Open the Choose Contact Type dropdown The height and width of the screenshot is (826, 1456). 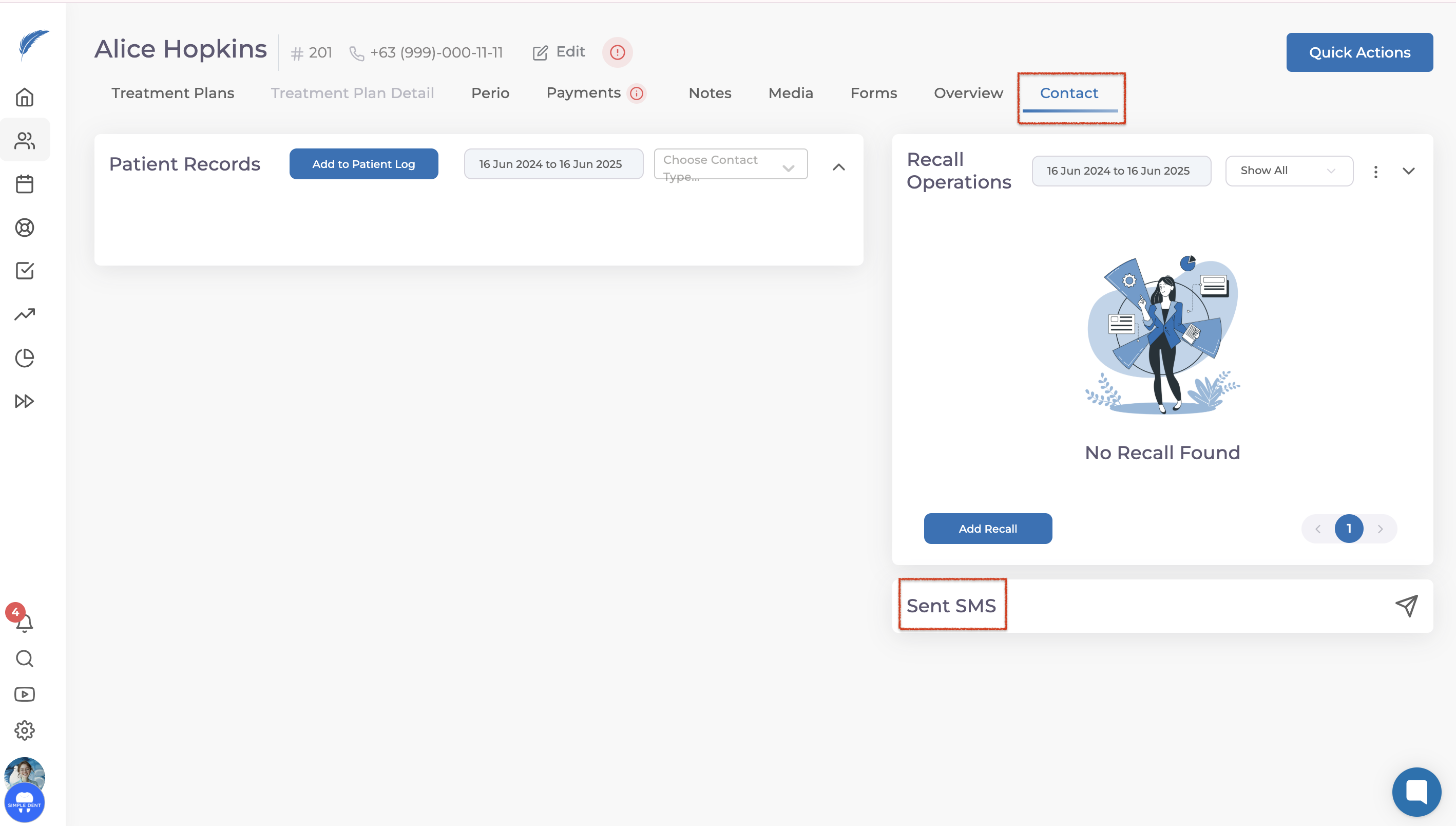730,164
